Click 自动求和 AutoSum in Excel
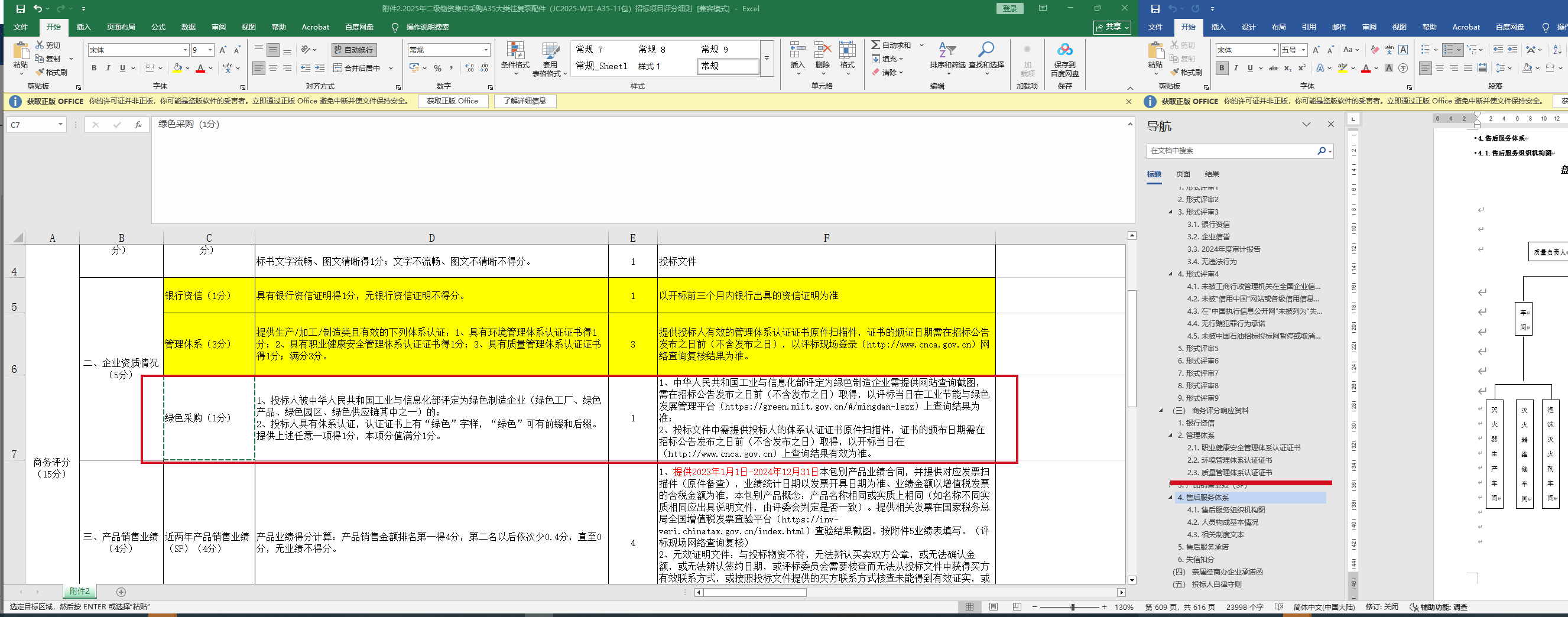1568x617 pixels. tap(891, 46)
